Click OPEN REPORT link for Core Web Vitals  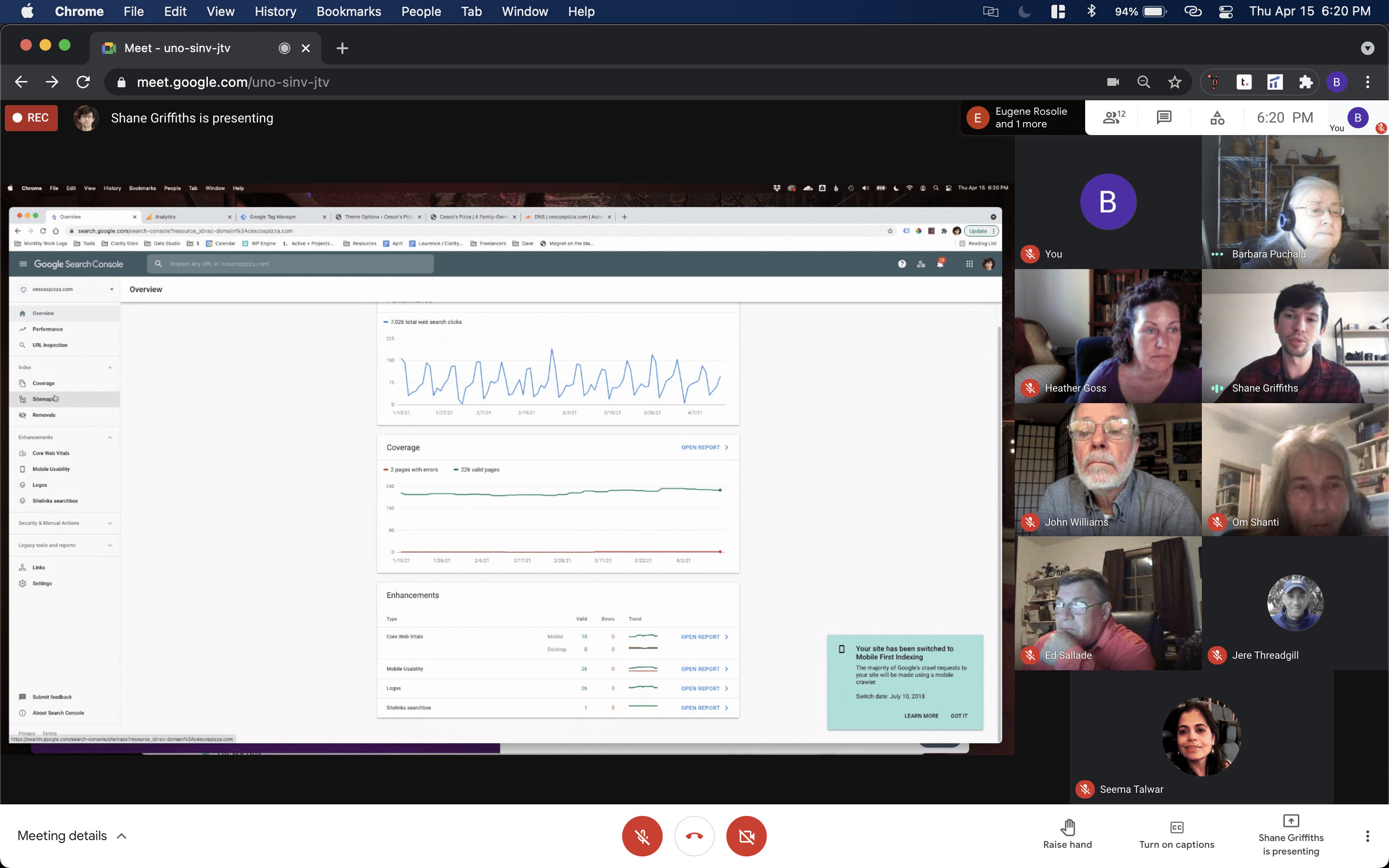click(700, 636)
